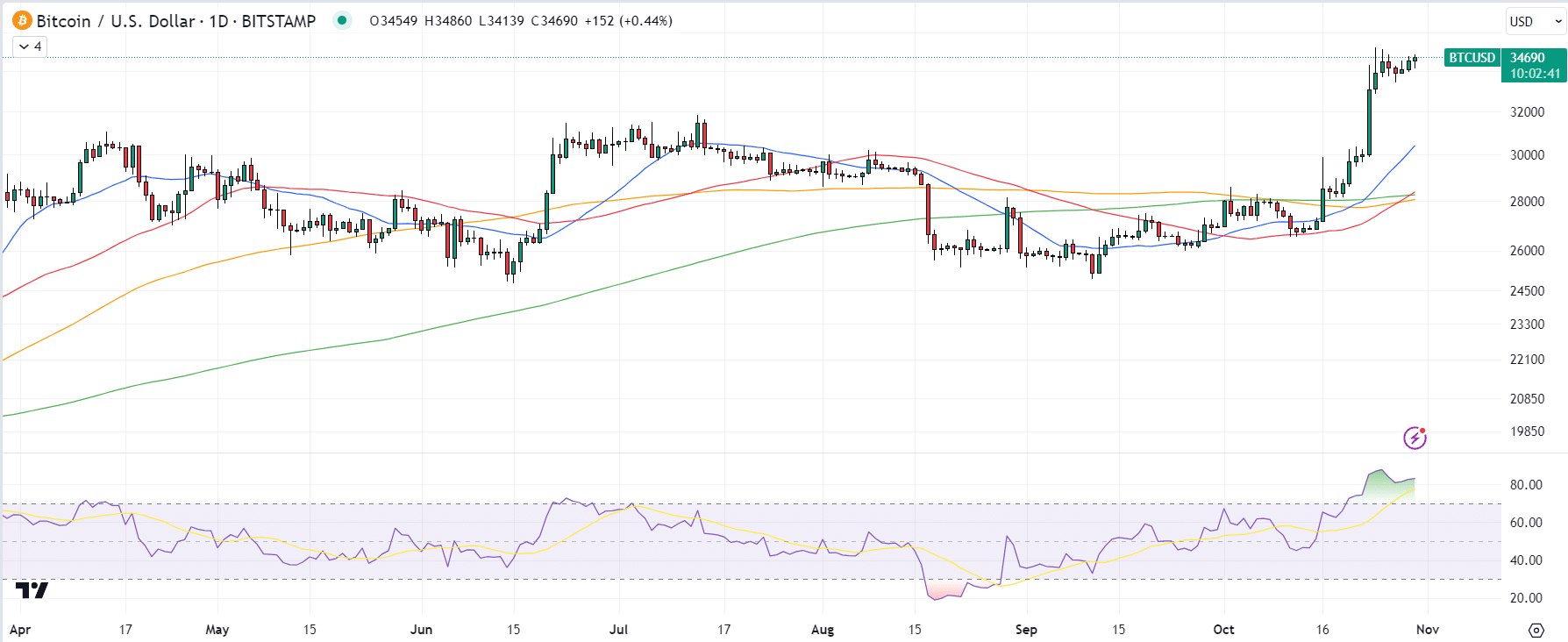The image size is (1568, 642).
Task: Click the green market status dot
Action: point(342,20)
